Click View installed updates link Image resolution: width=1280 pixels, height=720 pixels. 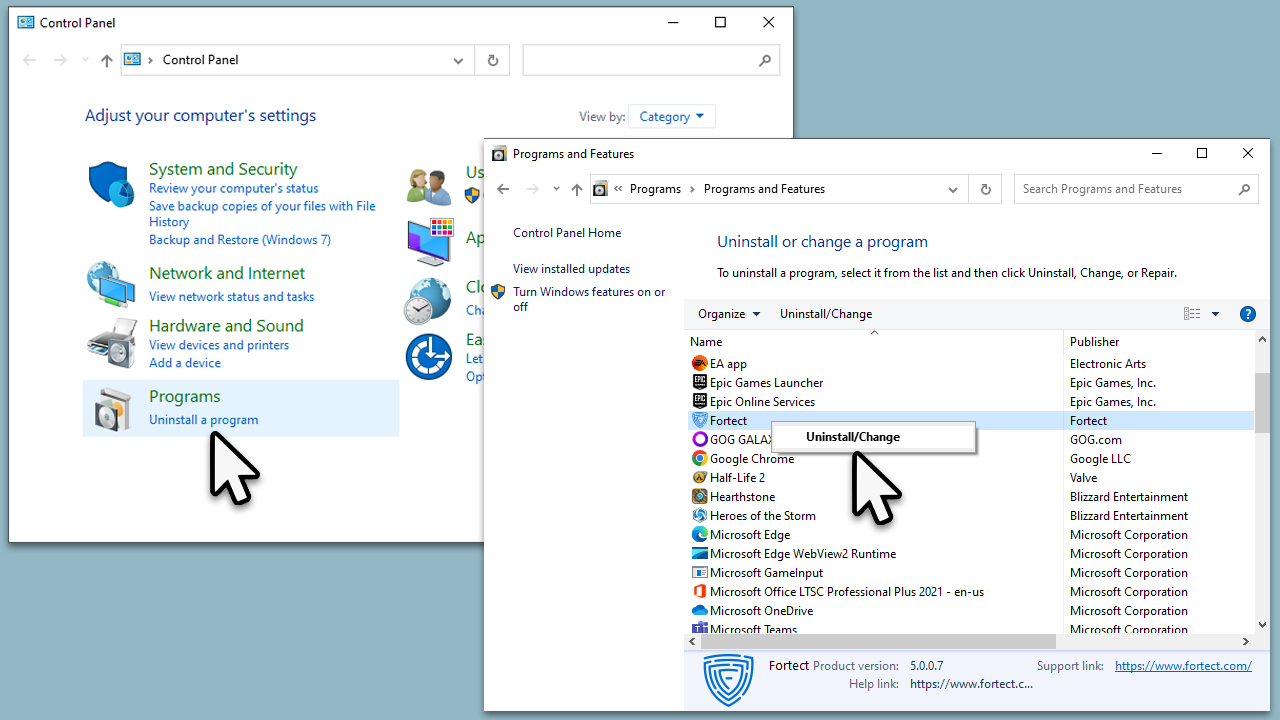click(571, 269)
